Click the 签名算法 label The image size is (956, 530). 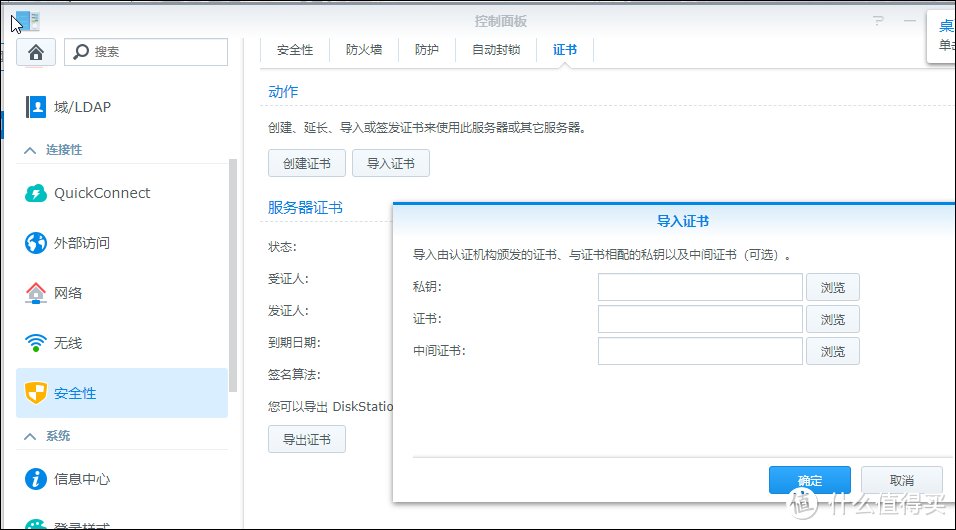tap(294, 374)
